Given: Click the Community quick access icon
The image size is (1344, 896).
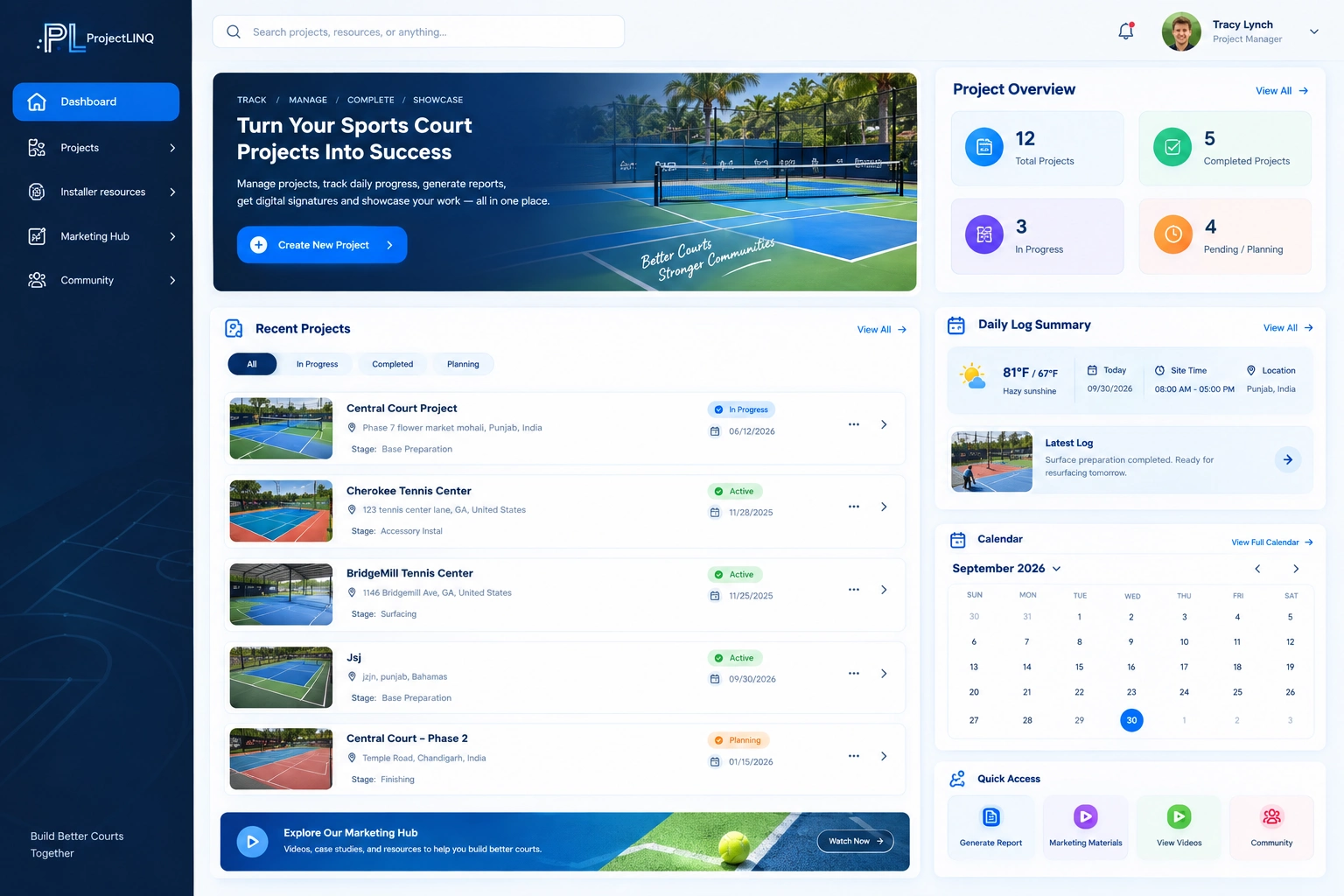Looking at the screenshot, I should click(1271, 817).
